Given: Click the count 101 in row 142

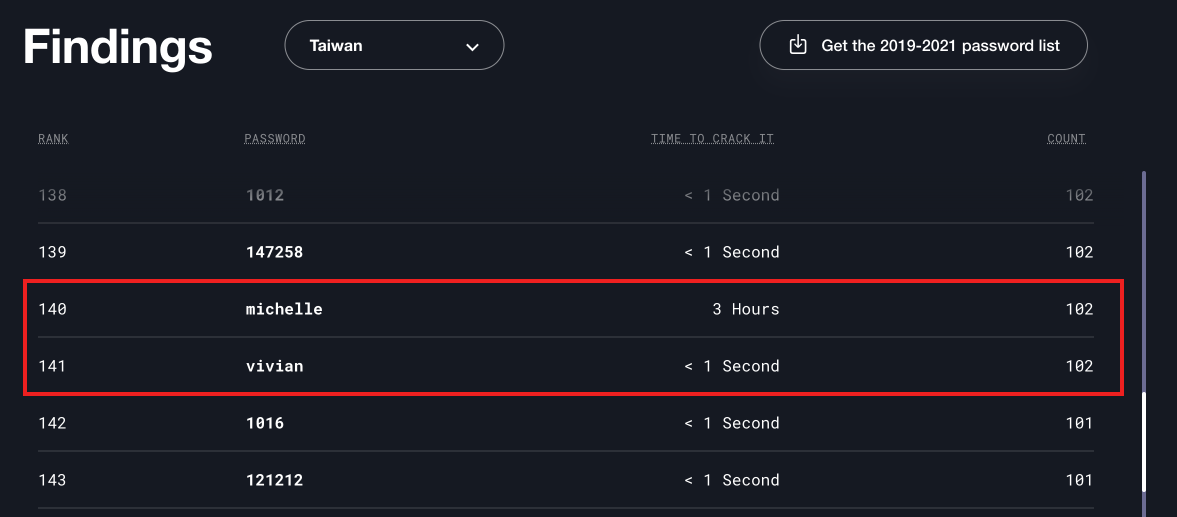Looking at the screenshot, I should [1079, 423].
